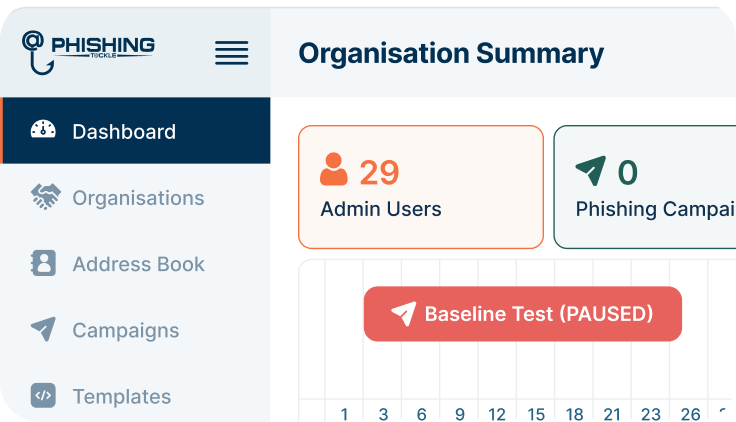Click day 9 on the timeline axis
This screenshot has height=422, width=736.
click(x=460, y=414)
